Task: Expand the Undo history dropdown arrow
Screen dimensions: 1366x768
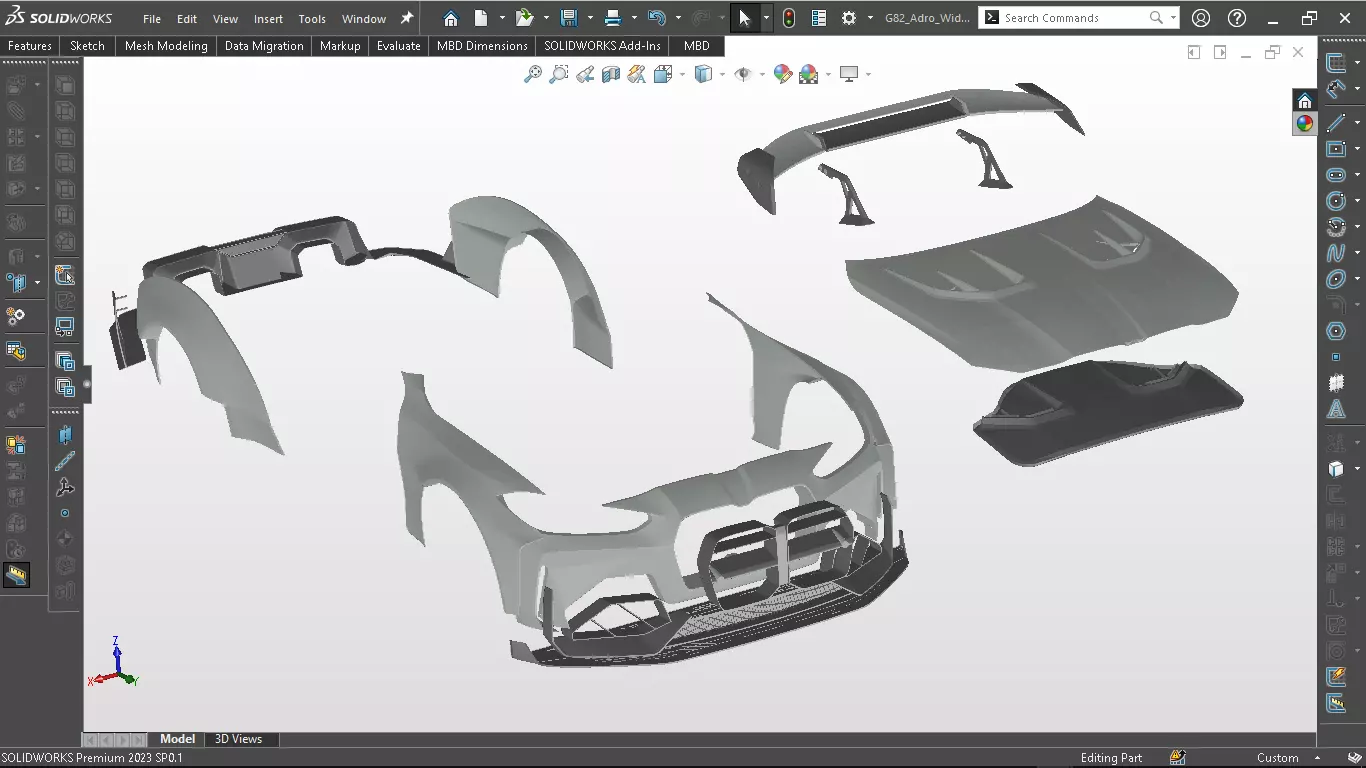Action: coord(678,18)
